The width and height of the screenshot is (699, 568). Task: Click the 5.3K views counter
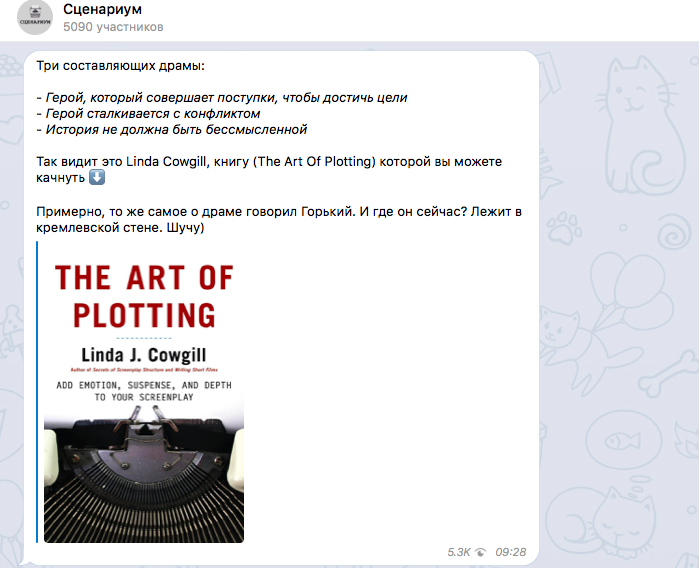pos(458,552)
